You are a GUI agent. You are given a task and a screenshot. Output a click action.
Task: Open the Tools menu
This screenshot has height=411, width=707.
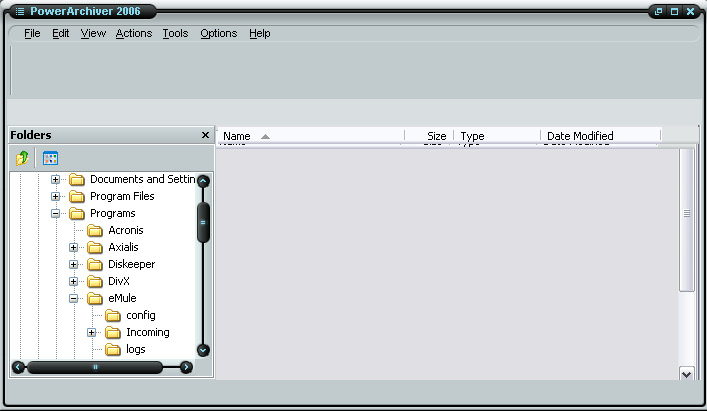[175, 33]
